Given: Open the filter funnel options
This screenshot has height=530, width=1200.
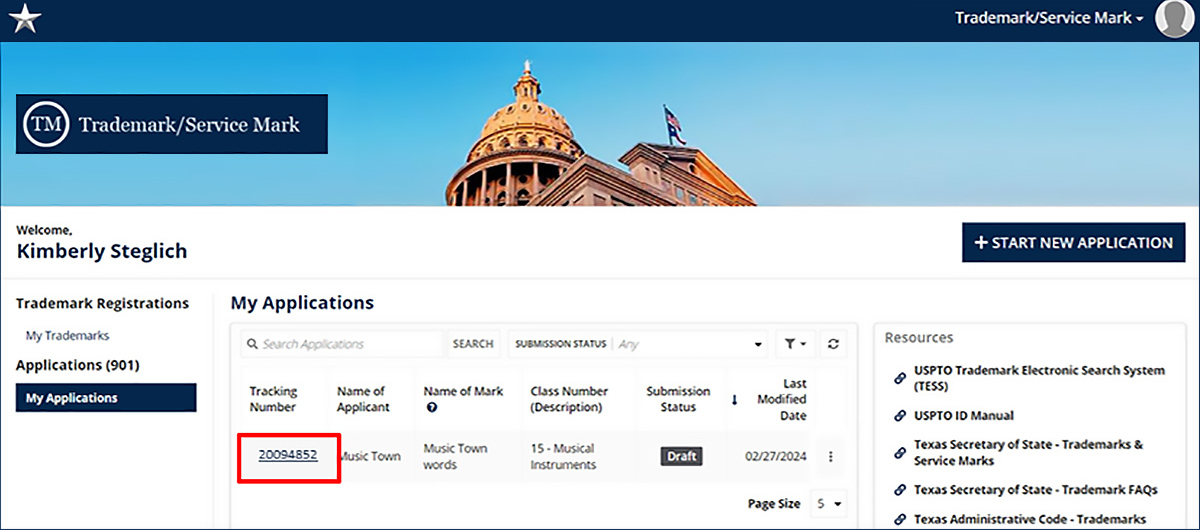Looking at the screenshot, I should coord(795,344).
